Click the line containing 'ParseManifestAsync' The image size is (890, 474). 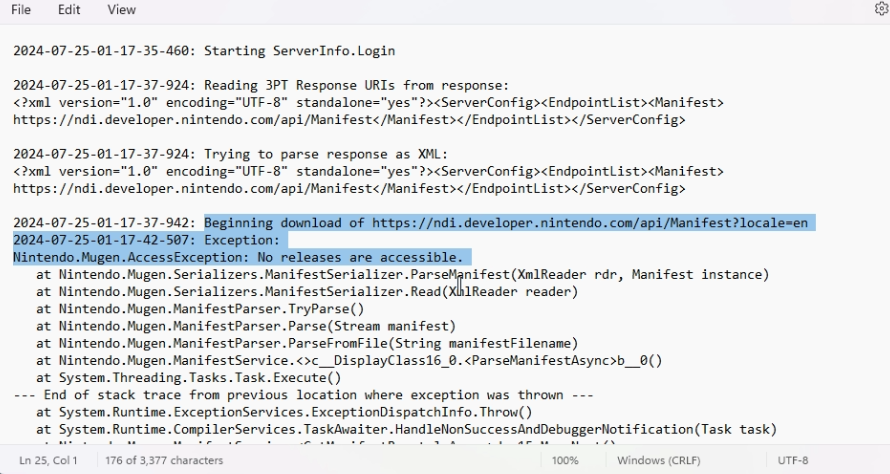(349, 361)
